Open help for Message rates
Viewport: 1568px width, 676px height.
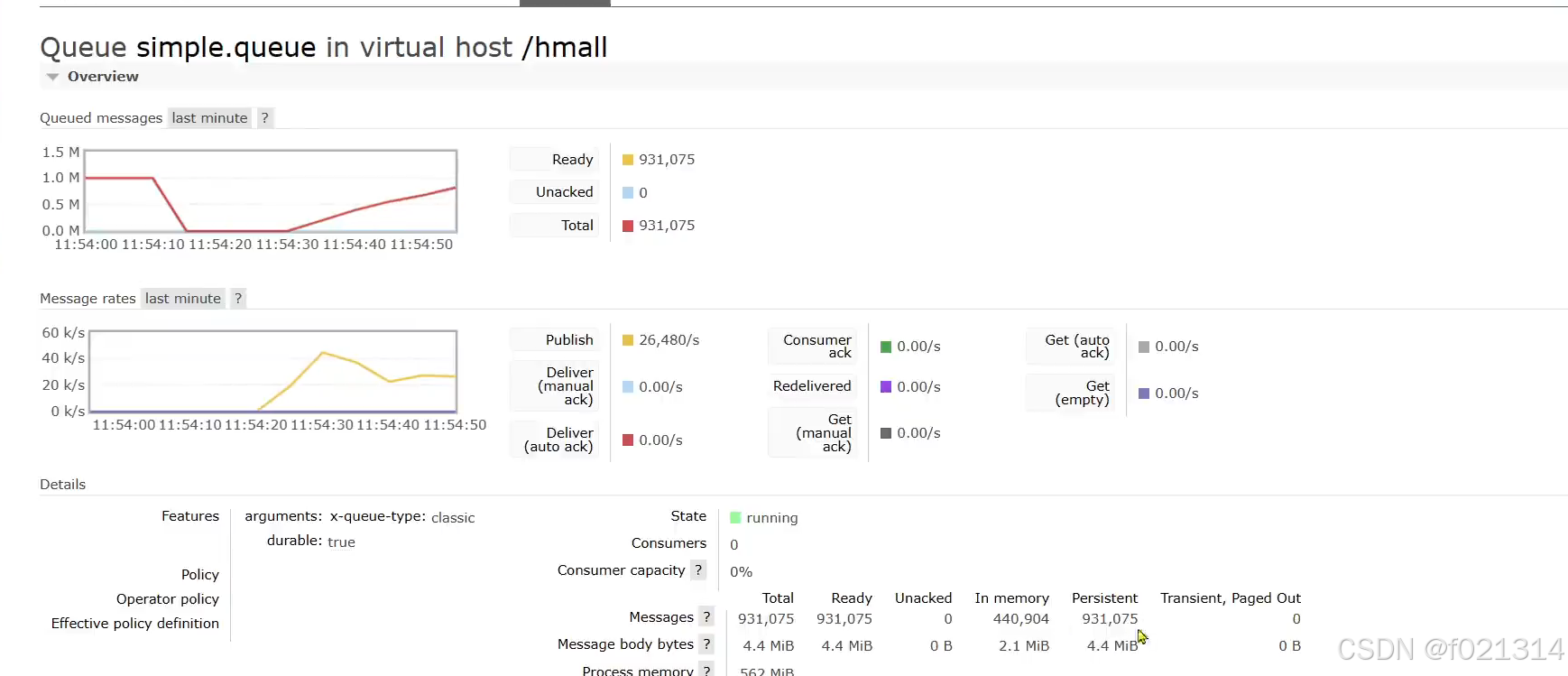point(238,299)
